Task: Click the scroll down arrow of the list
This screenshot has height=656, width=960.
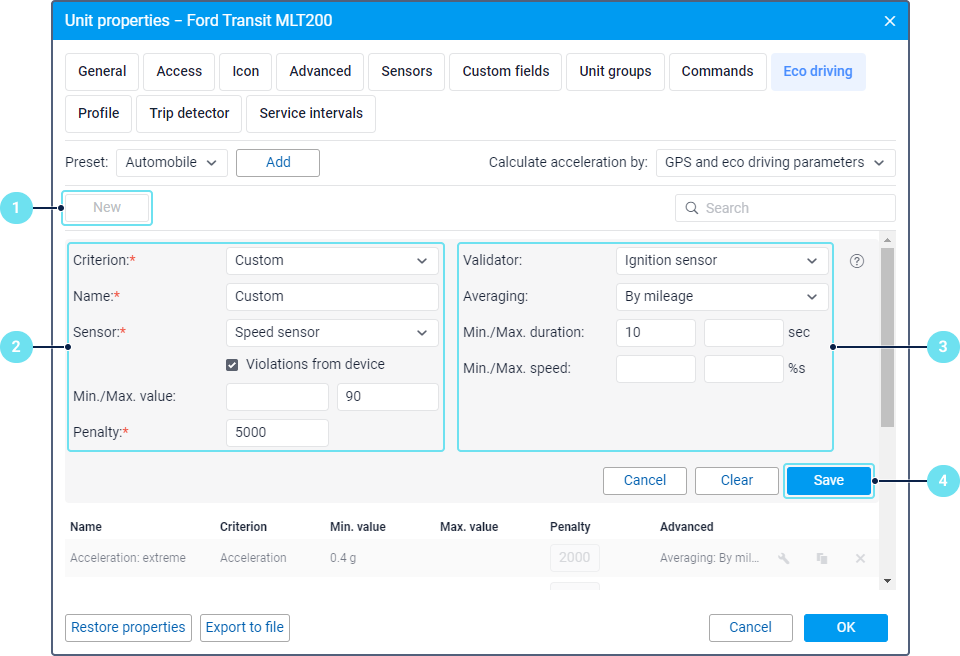Action: point(887,581)
